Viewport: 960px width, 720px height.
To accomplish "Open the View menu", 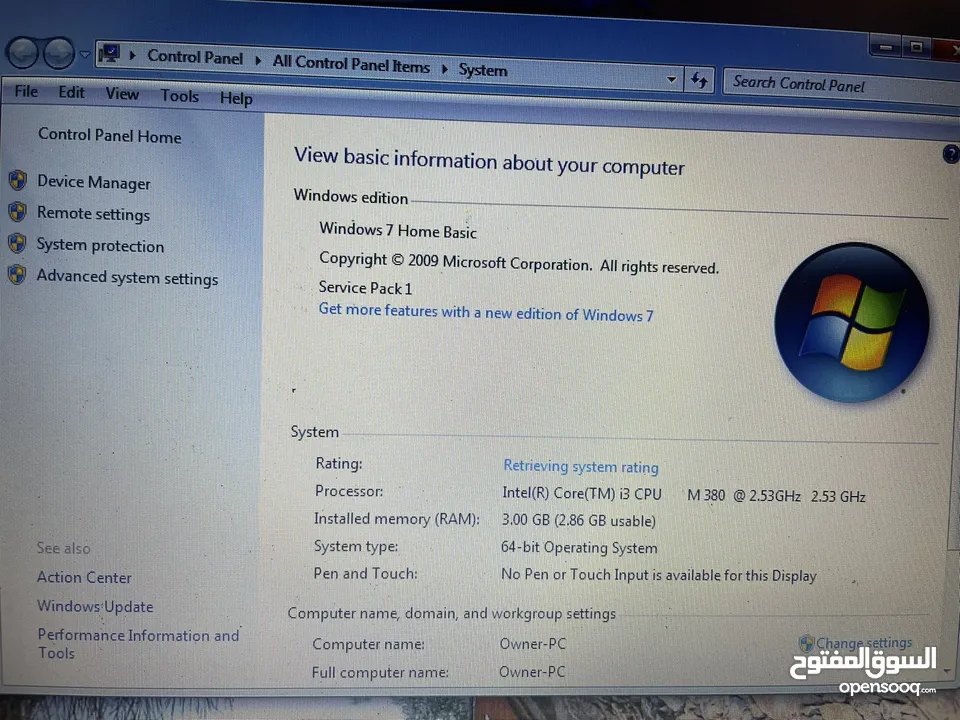I will [122, 94].
